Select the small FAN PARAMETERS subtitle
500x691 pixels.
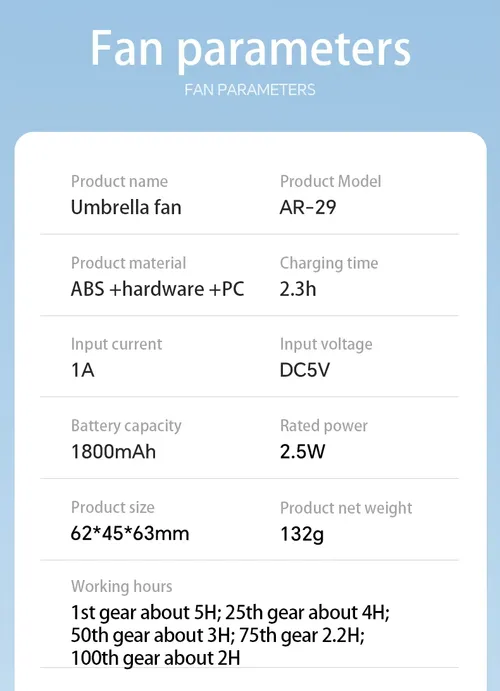(x=250, y=90)
